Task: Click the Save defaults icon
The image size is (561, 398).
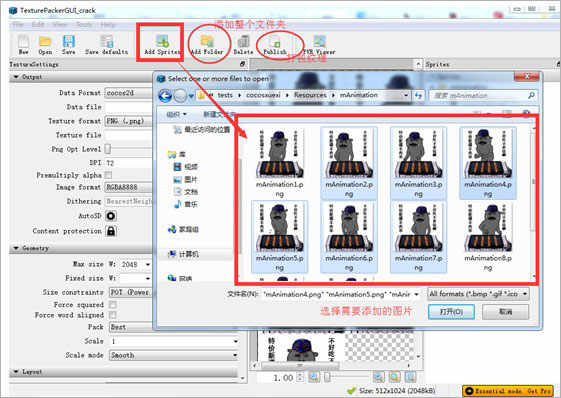Action: point(106,45)
